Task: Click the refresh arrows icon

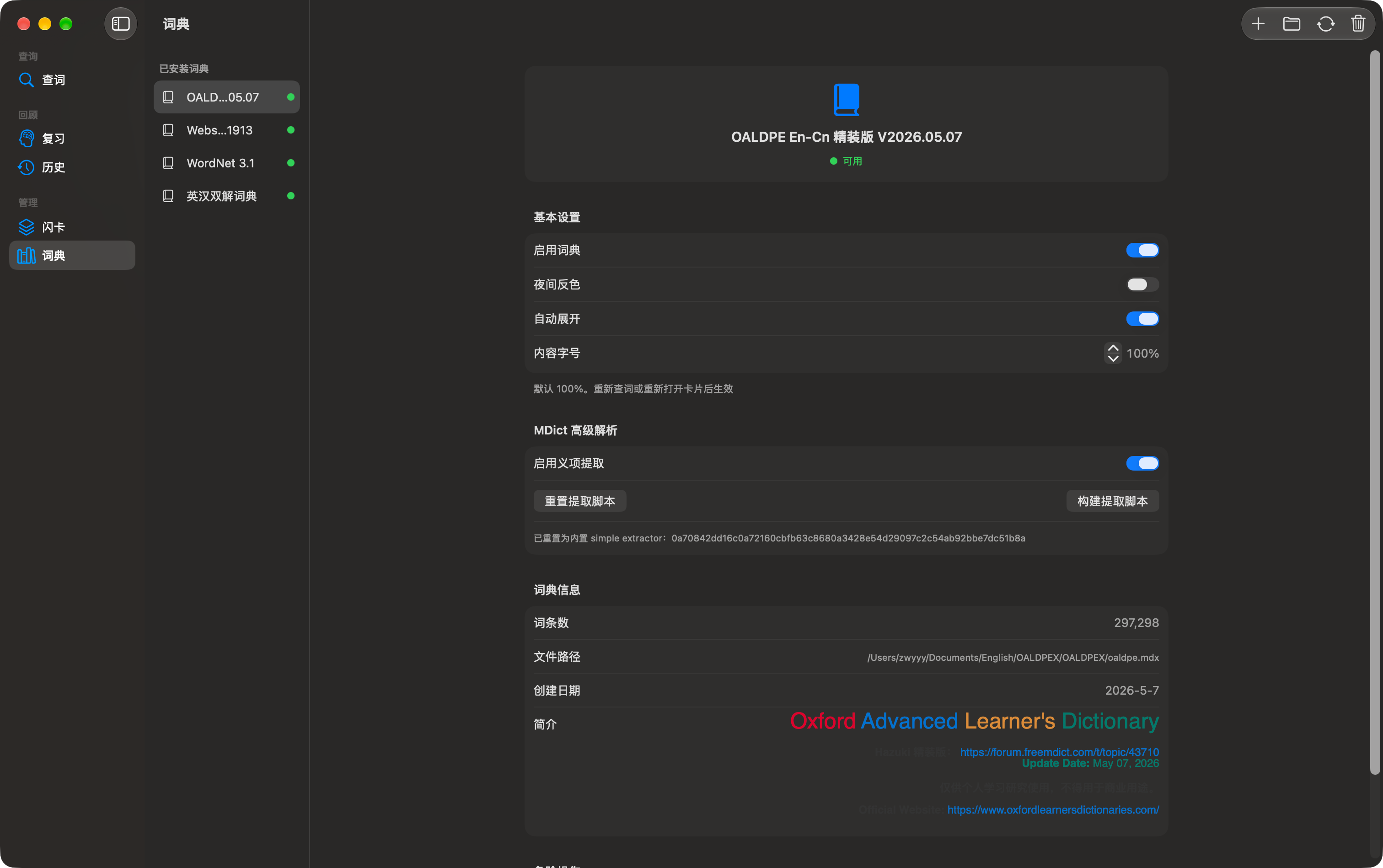Action: (x=1325, y=23)
